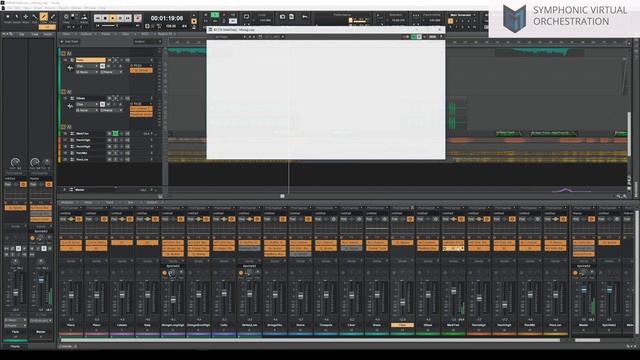Stop playback in transport

[x=105, y=18]
